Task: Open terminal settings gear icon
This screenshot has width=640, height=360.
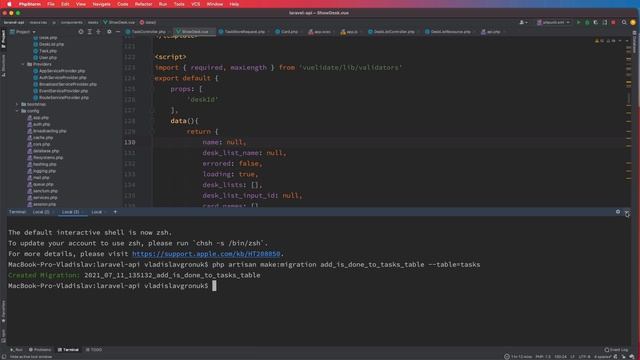Action: coord(618,212)
